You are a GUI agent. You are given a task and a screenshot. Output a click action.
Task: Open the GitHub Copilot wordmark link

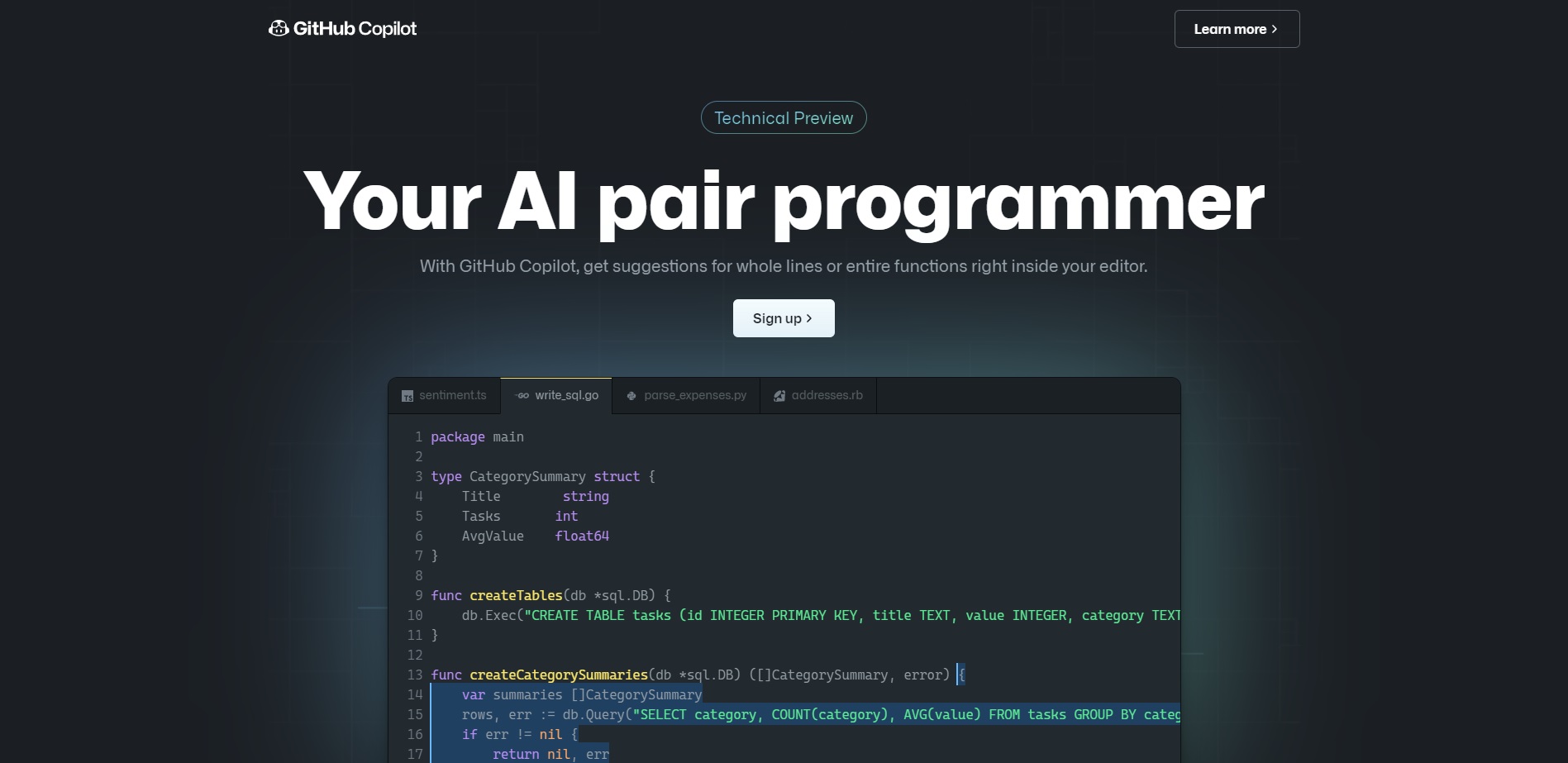click(x=355, y=28)
